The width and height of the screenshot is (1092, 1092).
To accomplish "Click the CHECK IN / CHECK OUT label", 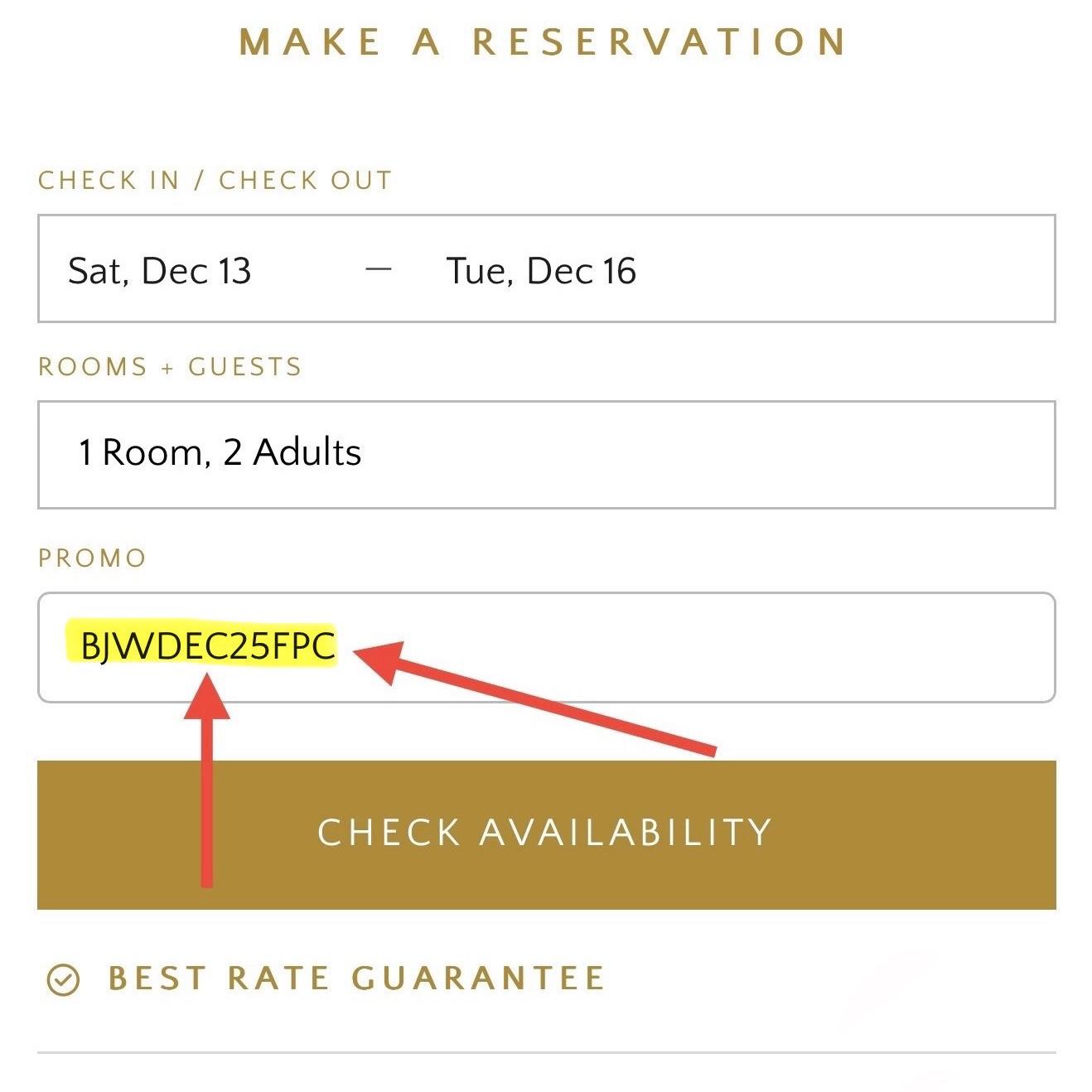I will [x=216, y=179].
